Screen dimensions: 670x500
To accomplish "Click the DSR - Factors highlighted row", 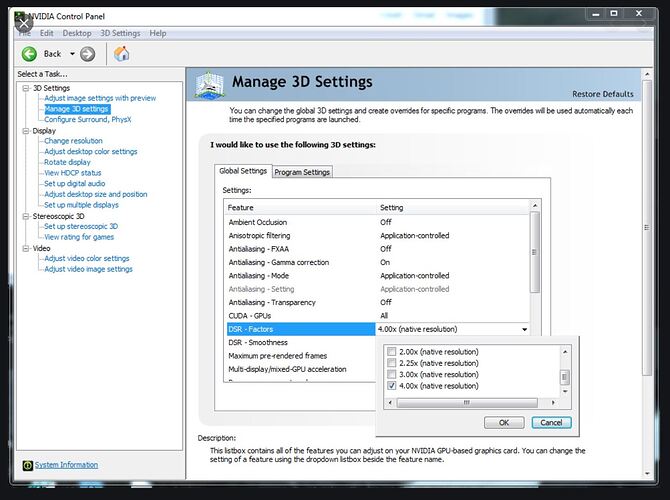I will [x=301, y=329].
